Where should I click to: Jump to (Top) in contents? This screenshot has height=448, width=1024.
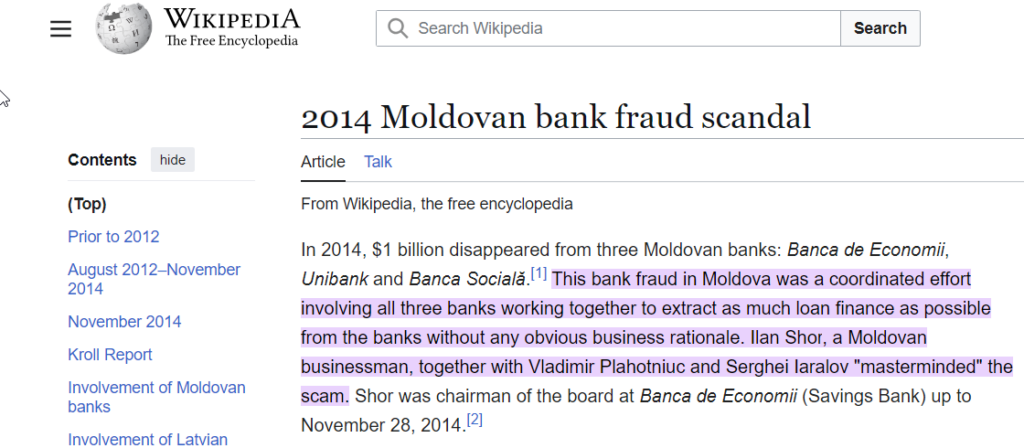(x=87, y=204)
